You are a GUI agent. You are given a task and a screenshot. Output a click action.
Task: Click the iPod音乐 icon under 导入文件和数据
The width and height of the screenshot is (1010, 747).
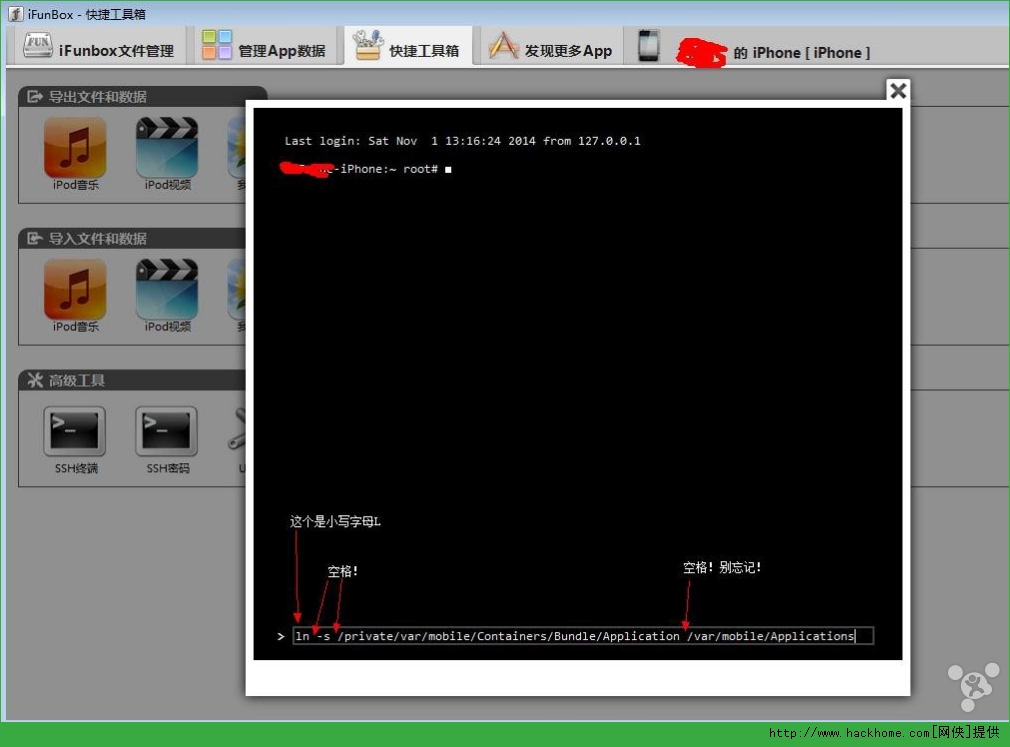tap(75, 296)
